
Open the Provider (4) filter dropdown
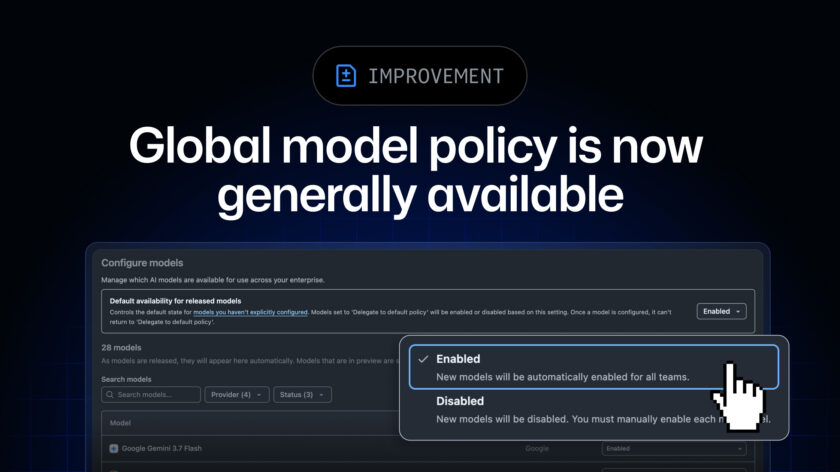point(236,395)
